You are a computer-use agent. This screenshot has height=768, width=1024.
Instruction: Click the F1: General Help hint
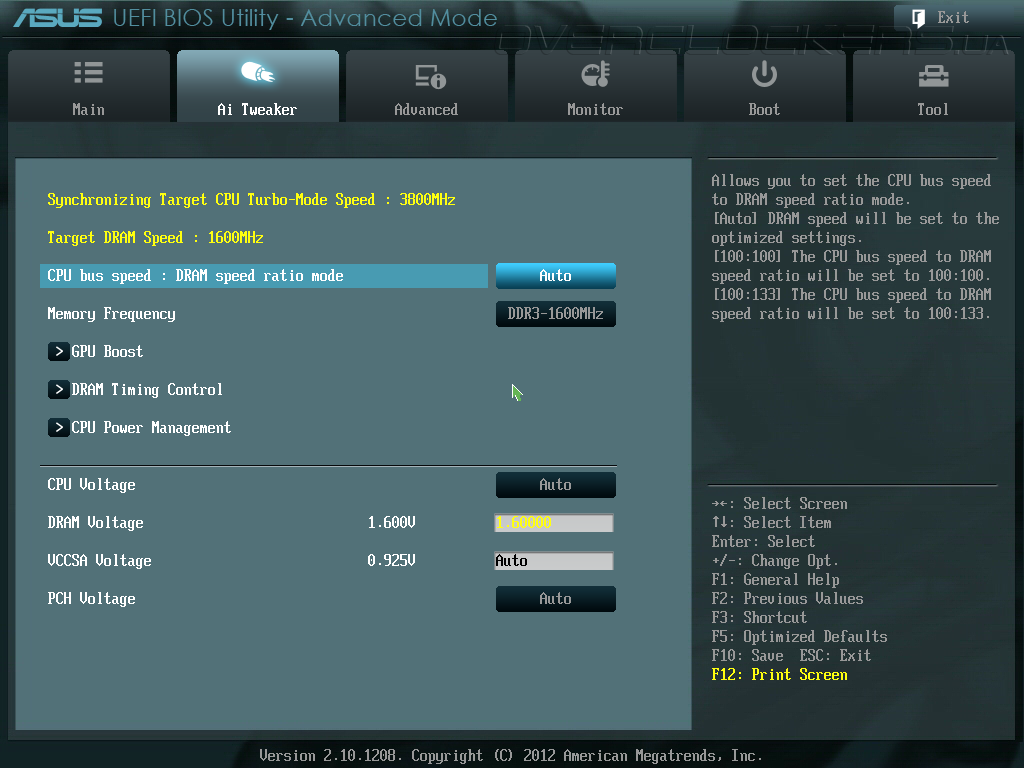tap(776, 580)
